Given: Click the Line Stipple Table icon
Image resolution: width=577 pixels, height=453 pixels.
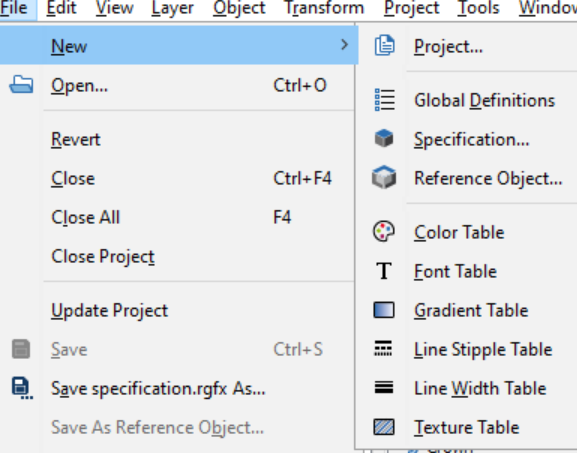Looking at the screenshot, I should tap(383, 348).
